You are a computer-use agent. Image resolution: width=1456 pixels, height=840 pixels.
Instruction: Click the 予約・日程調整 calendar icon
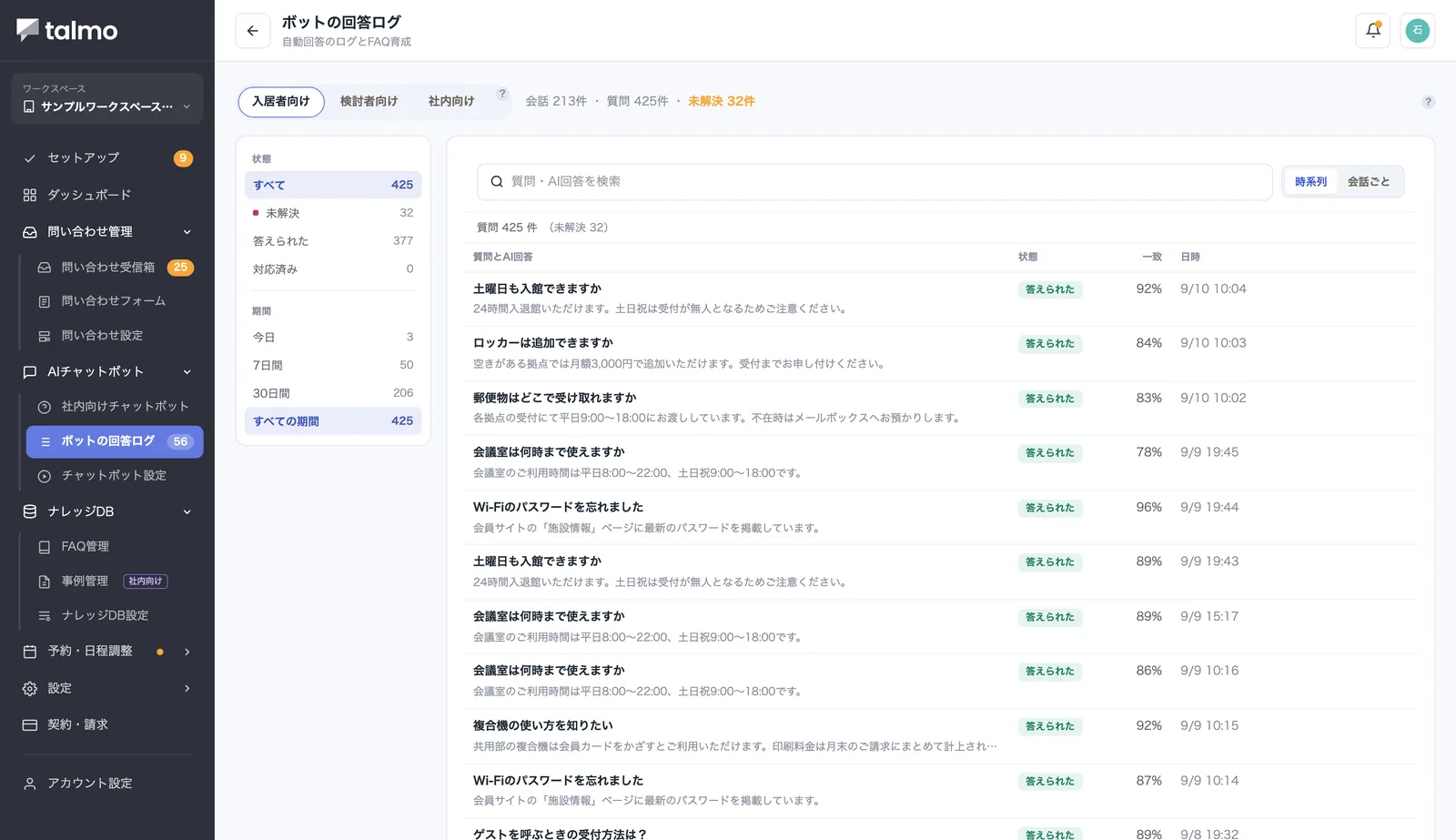pos(30,652)
